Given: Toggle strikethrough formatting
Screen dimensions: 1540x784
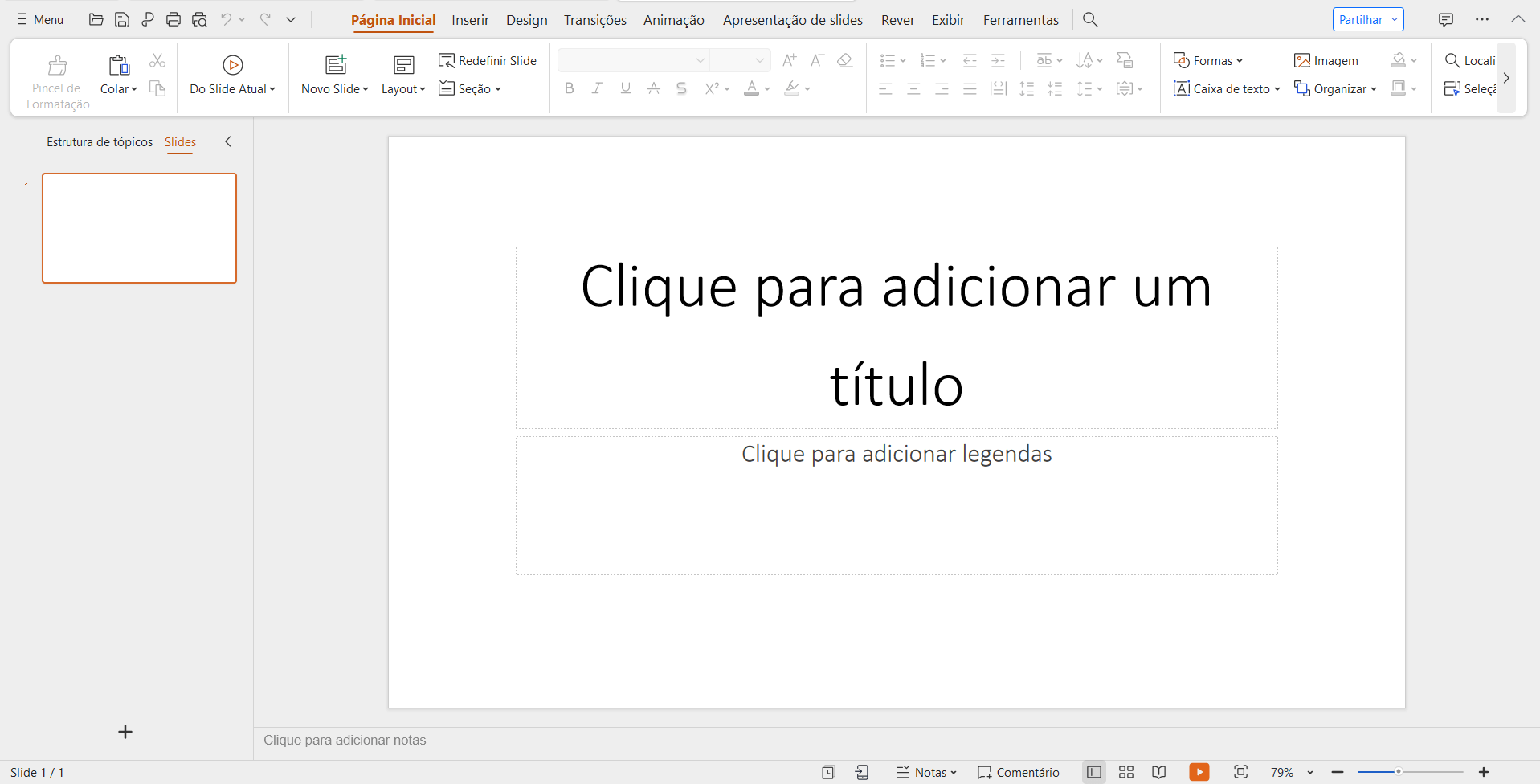Looking at the screenshot, I should pyautogui.click(x=654, y=88).
